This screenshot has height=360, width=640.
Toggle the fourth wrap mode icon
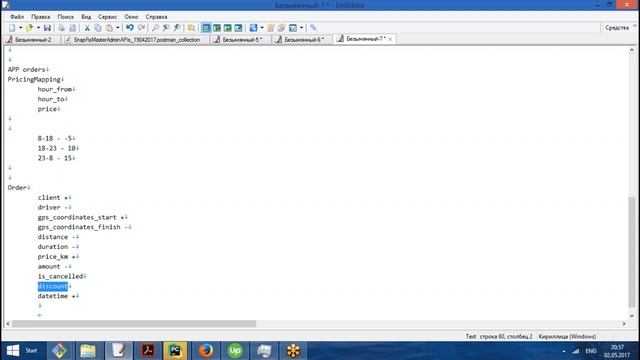[238, 28]
